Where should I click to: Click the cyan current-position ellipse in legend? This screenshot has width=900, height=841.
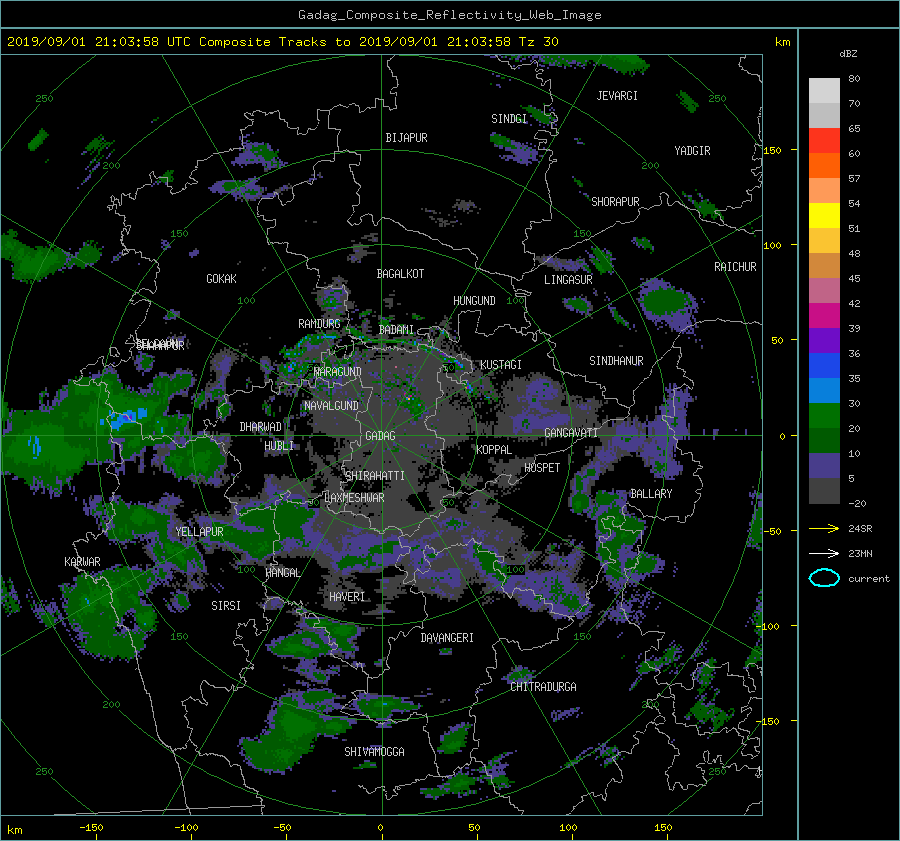coord(824,578)
